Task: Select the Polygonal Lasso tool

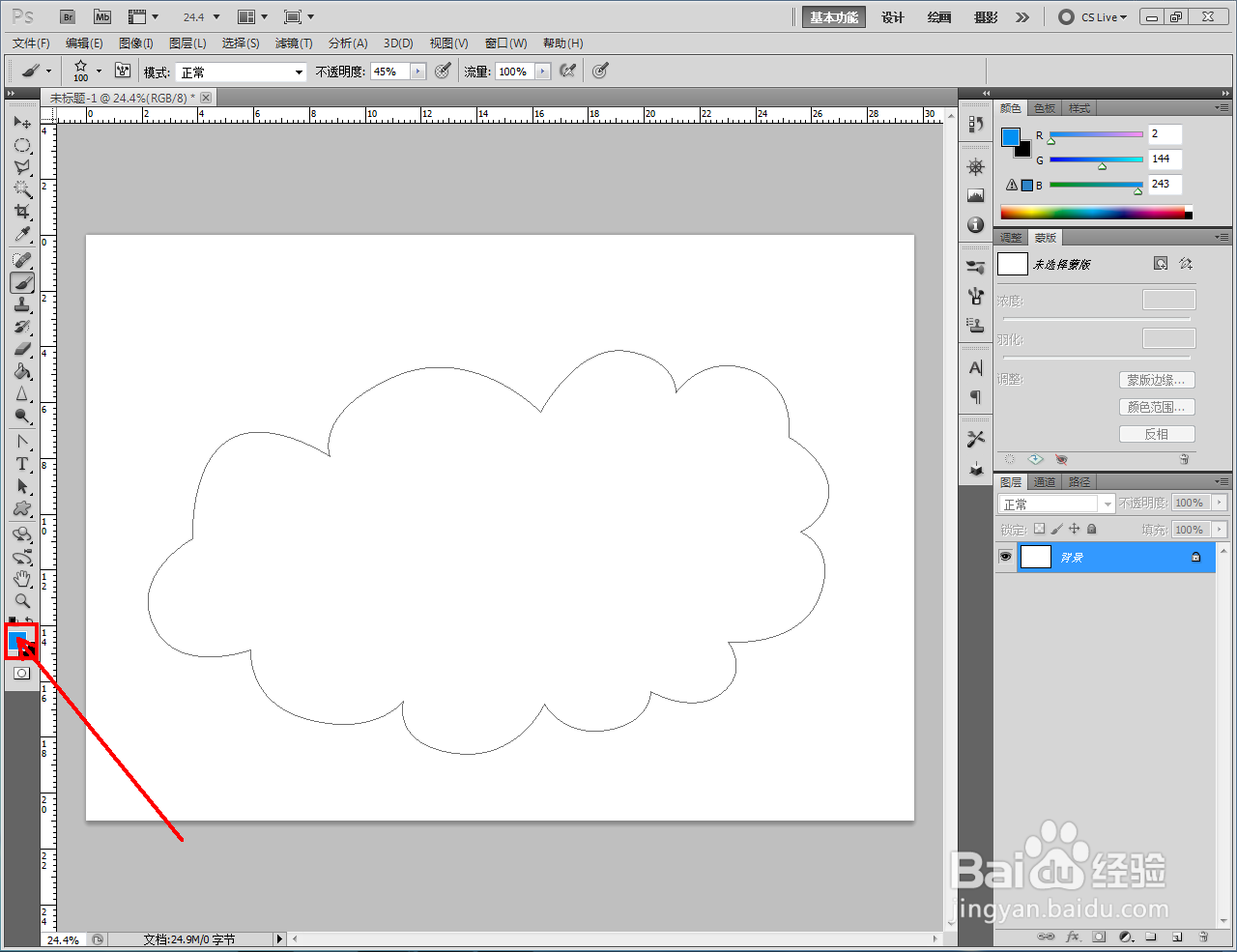Action: click(x=22, y=167)
